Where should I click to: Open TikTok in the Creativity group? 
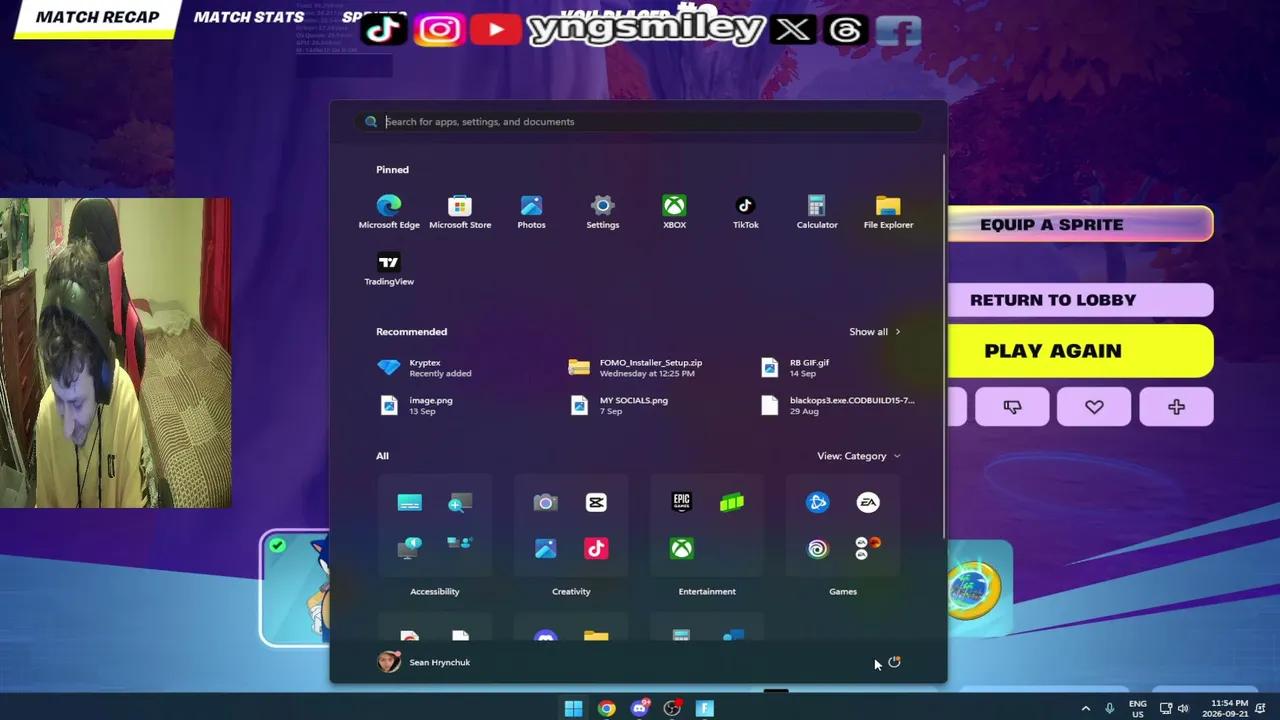tap(596, 548)
